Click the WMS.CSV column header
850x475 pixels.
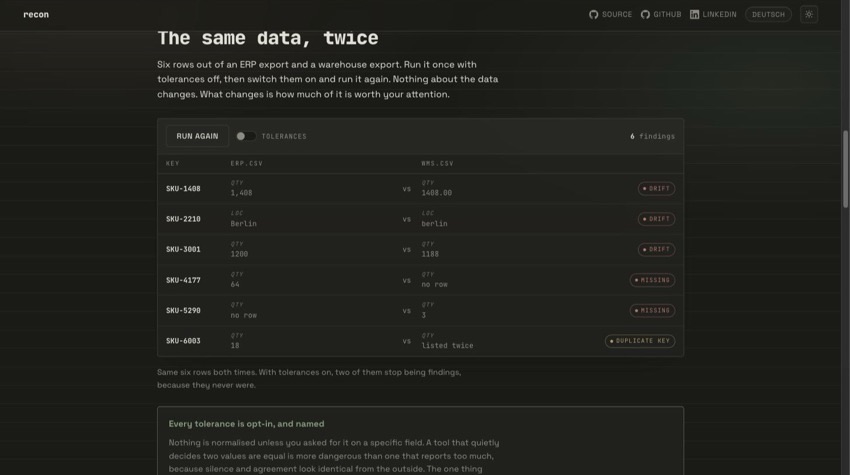point(437,163)
